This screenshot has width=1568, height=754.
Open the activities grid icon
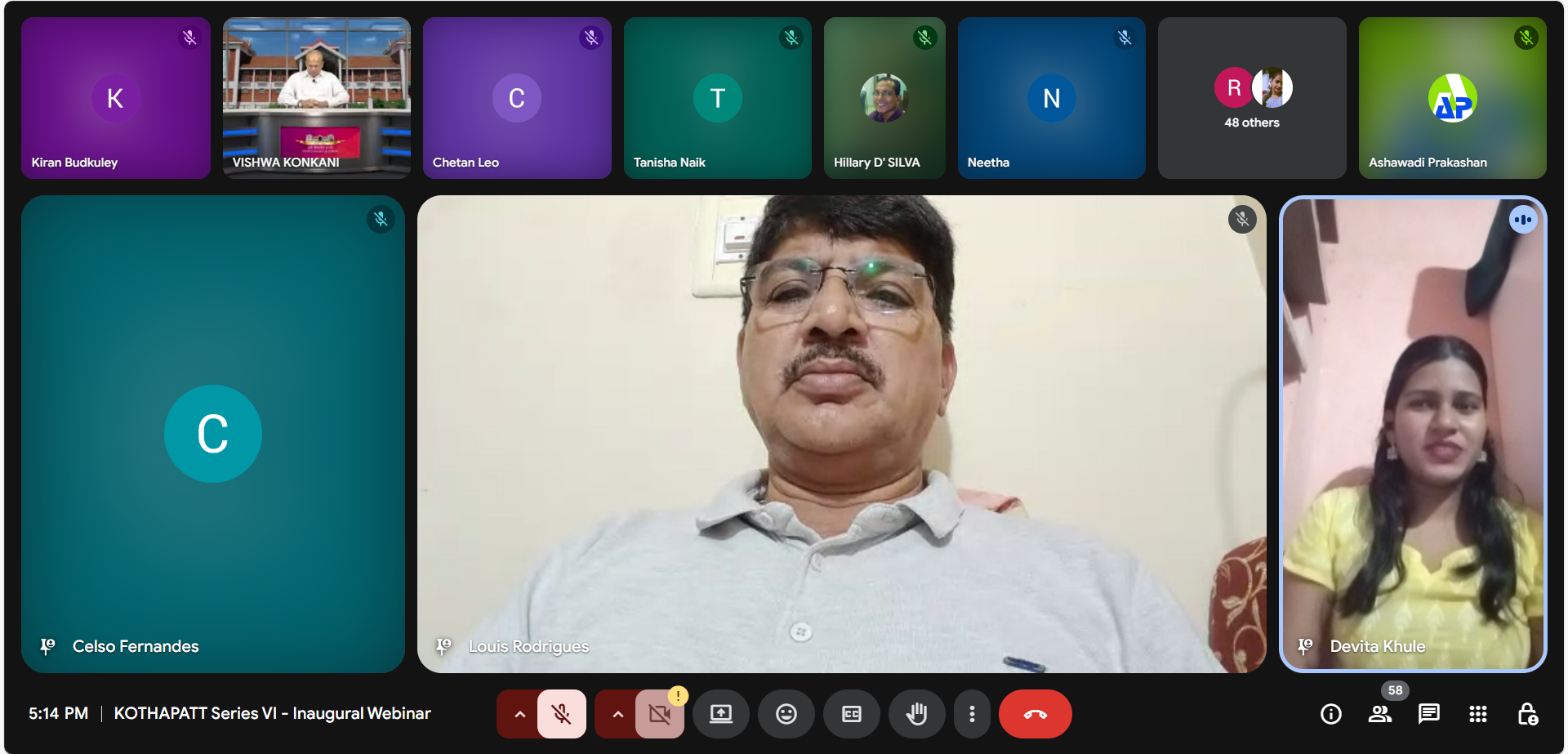pos(1477,714)
